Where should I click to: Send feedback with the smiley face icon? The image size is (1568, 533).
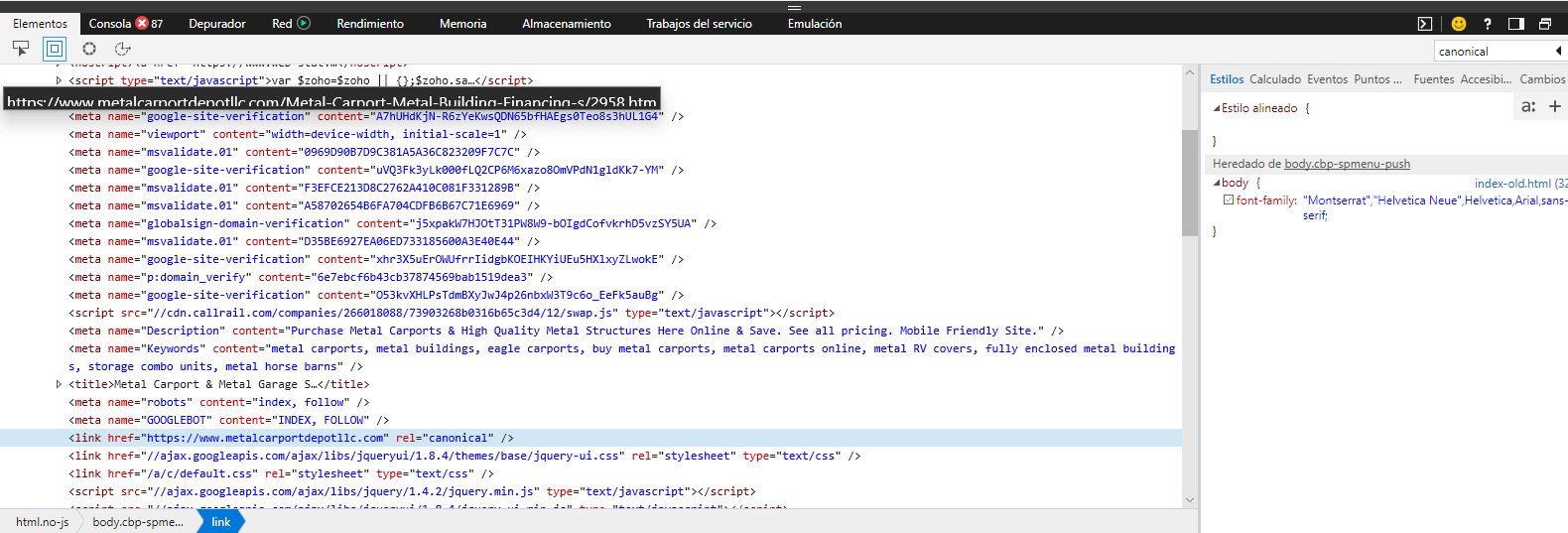point(1458,24)
